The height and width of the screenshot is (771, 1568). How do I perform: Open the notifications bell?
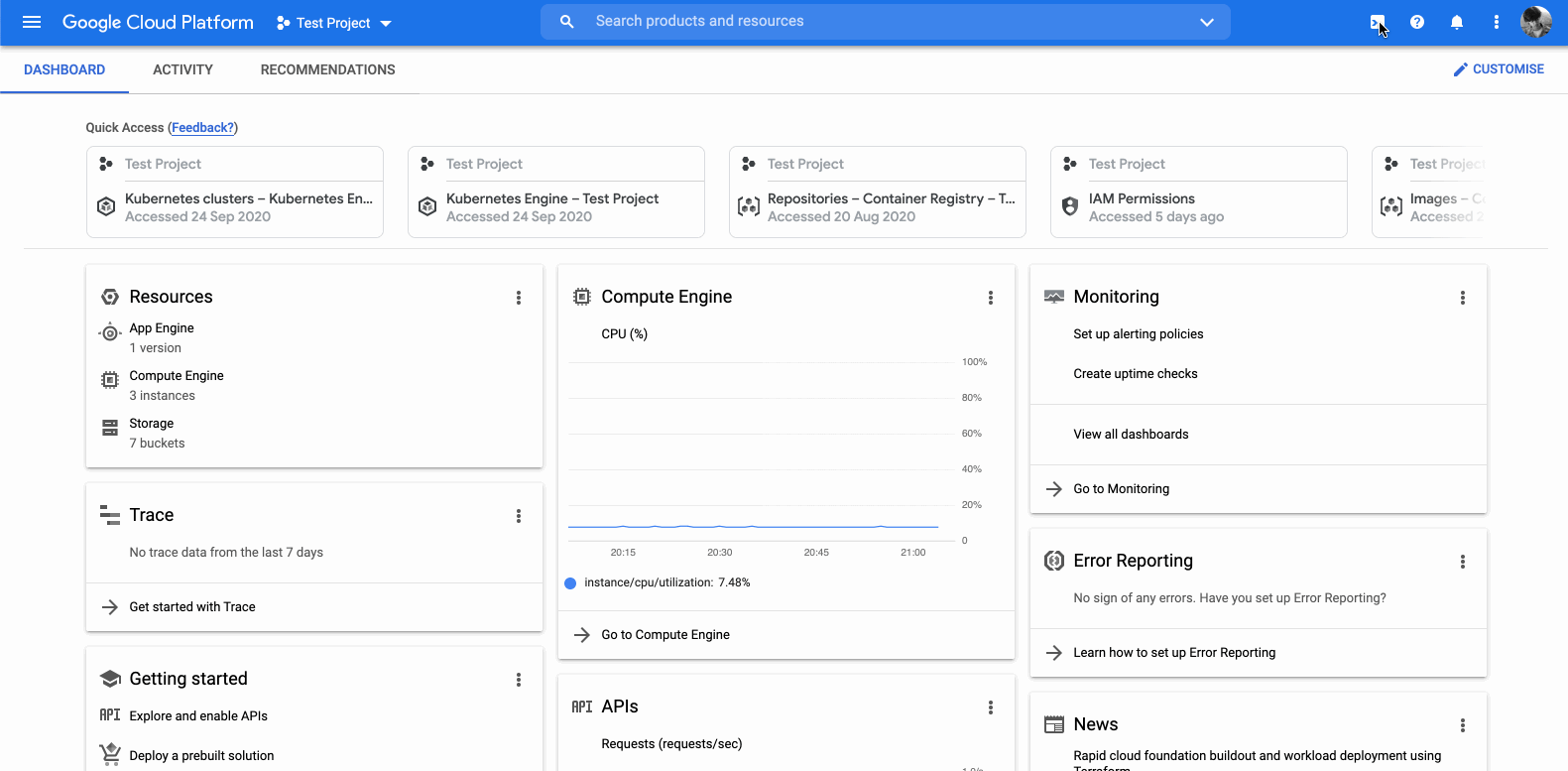pos(1456,22)
